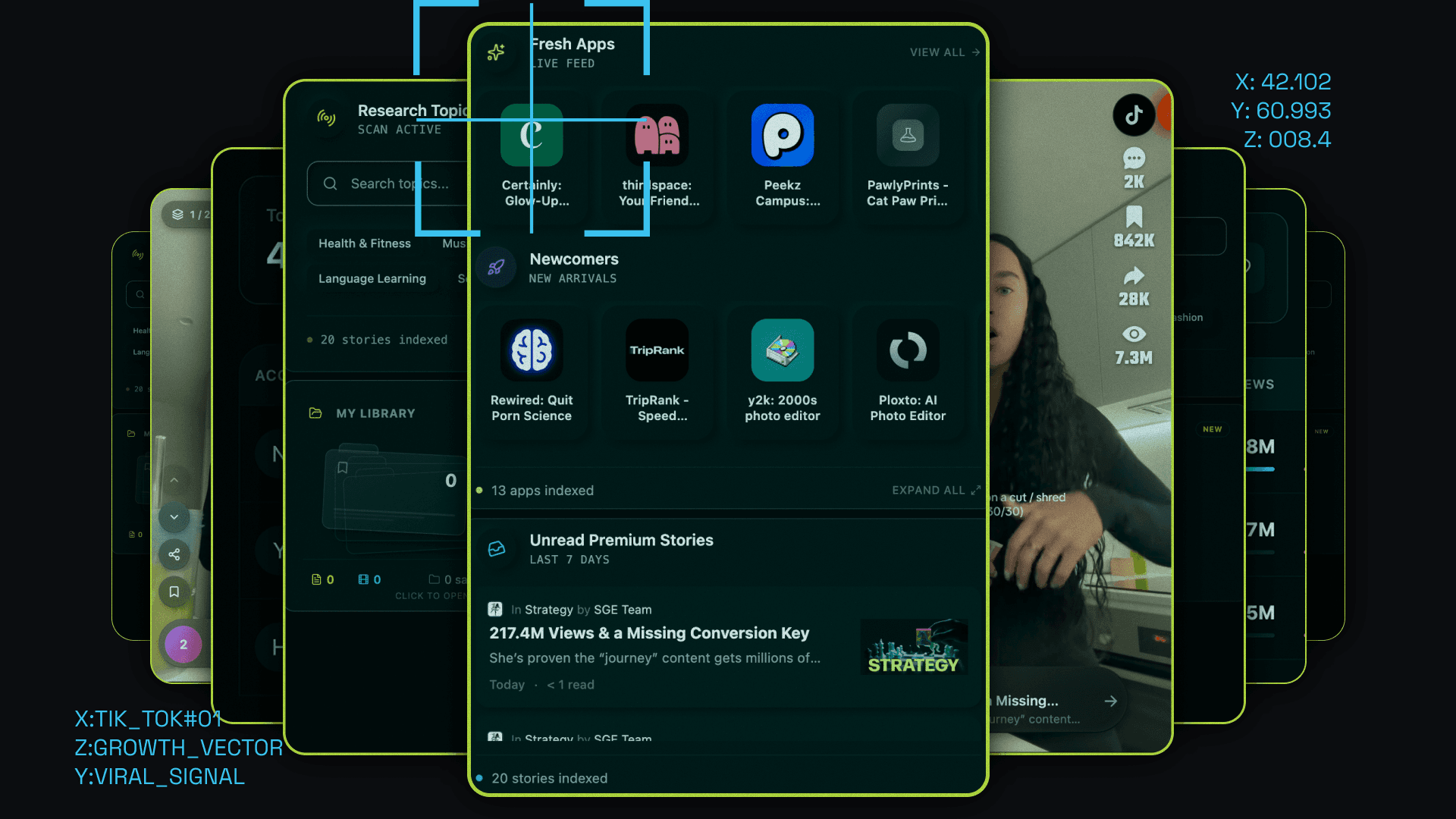Open the TripRank Speed app icon
Image resolution: width=1456 pixels, height=819 pixels.
657,350
